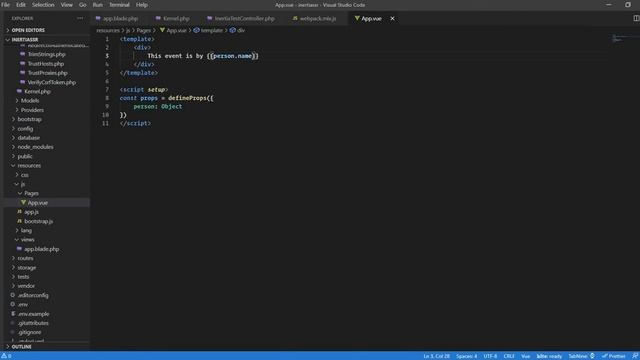Click Pages in the breadcrumb
The height and width of the screenshot is (360, 640).
pos(143,31)
